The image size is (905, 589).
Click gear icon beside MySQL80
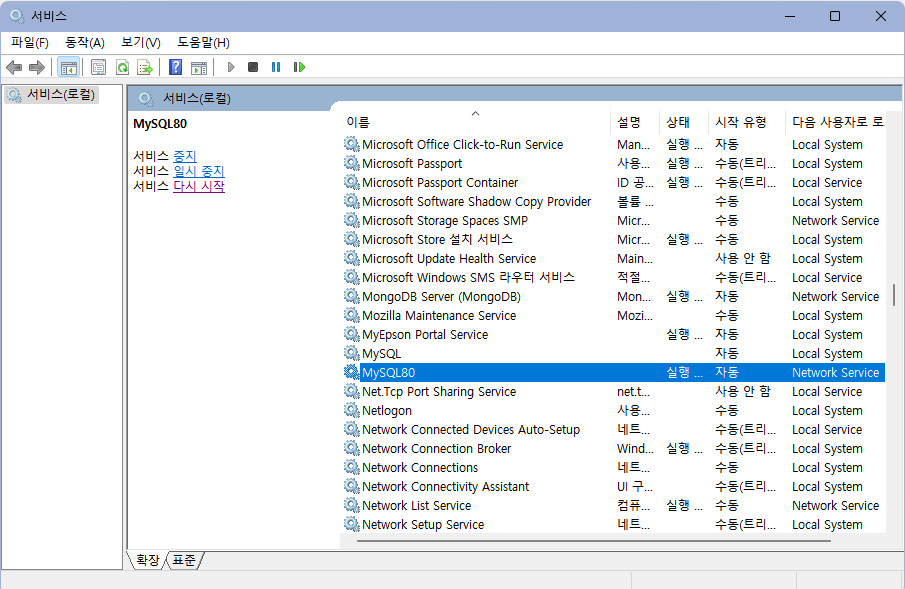(351, 372)
